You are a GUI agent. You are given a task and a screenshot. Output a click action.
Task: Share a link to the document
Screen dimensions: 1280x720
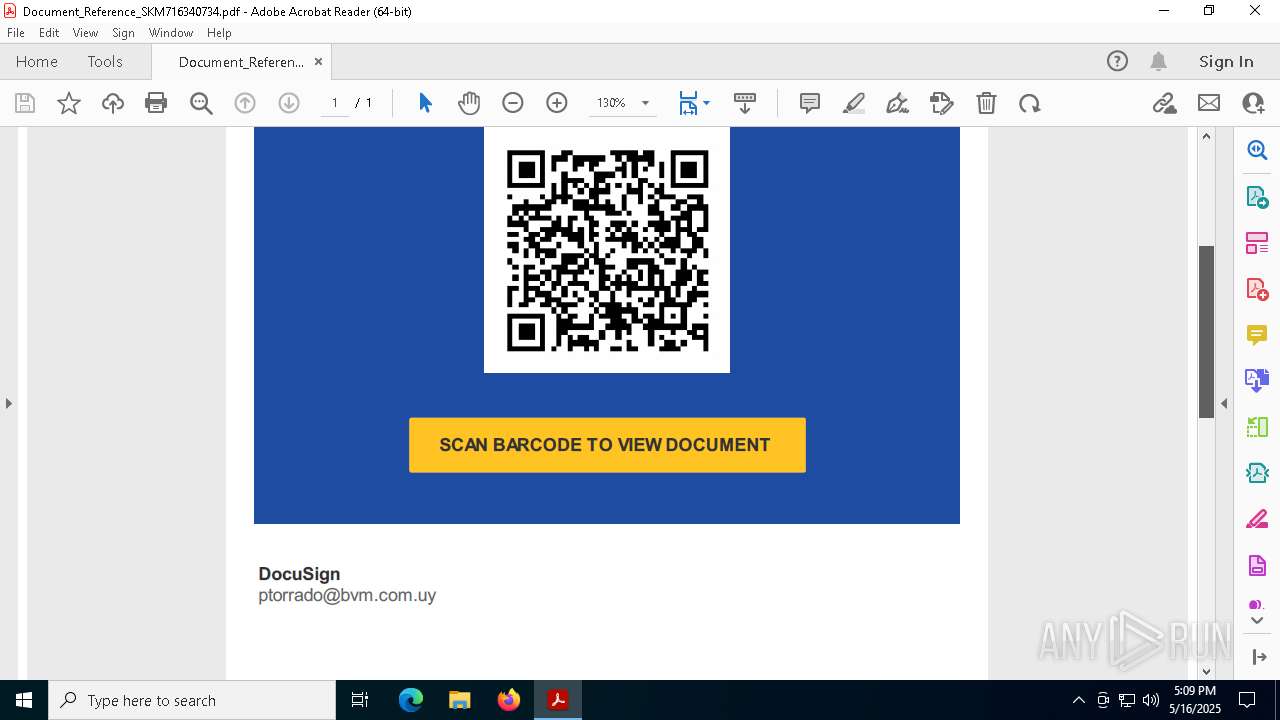pos(1165,103)
